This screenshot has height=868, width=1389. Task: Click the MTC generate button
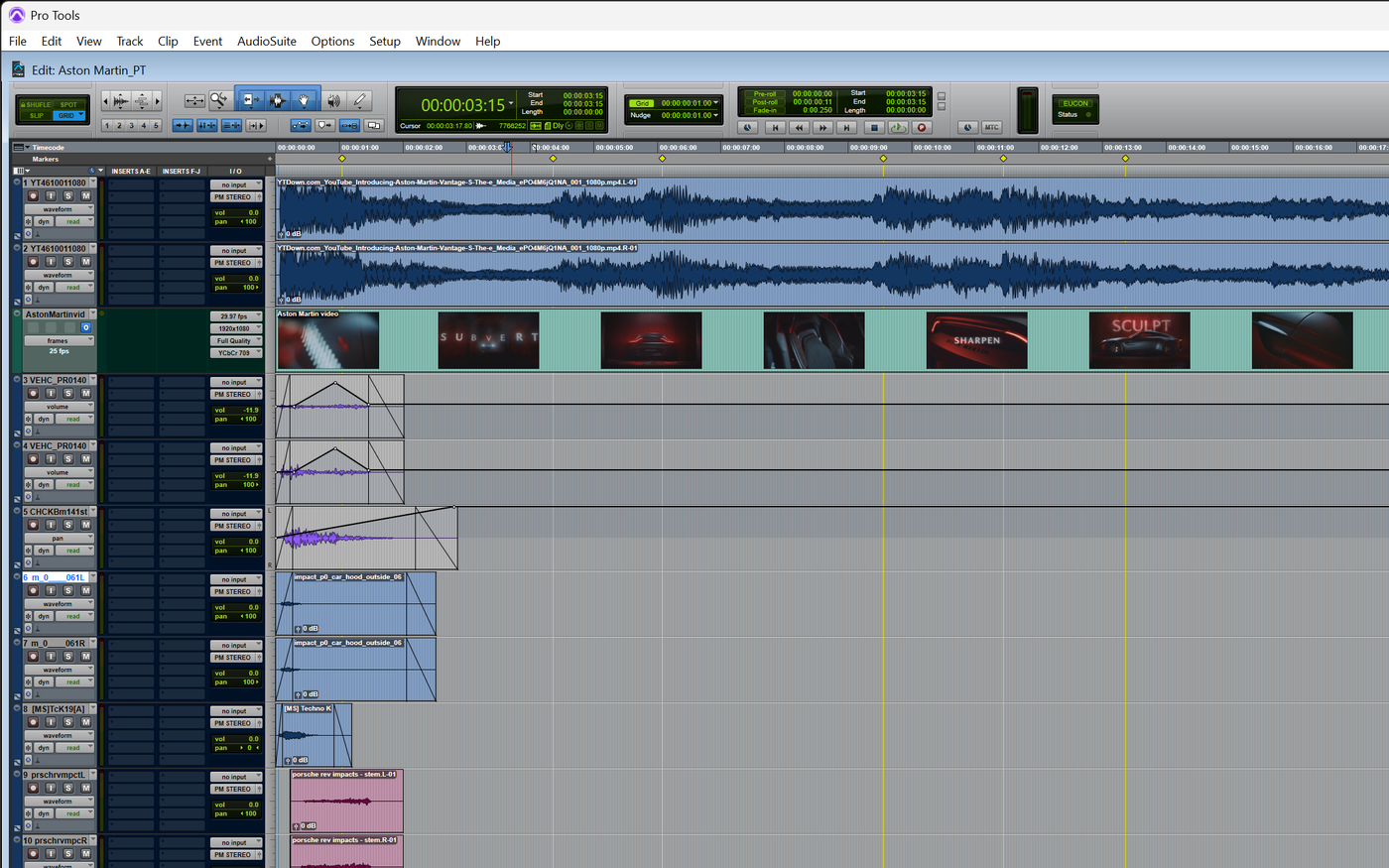click(x=991, y=127)
